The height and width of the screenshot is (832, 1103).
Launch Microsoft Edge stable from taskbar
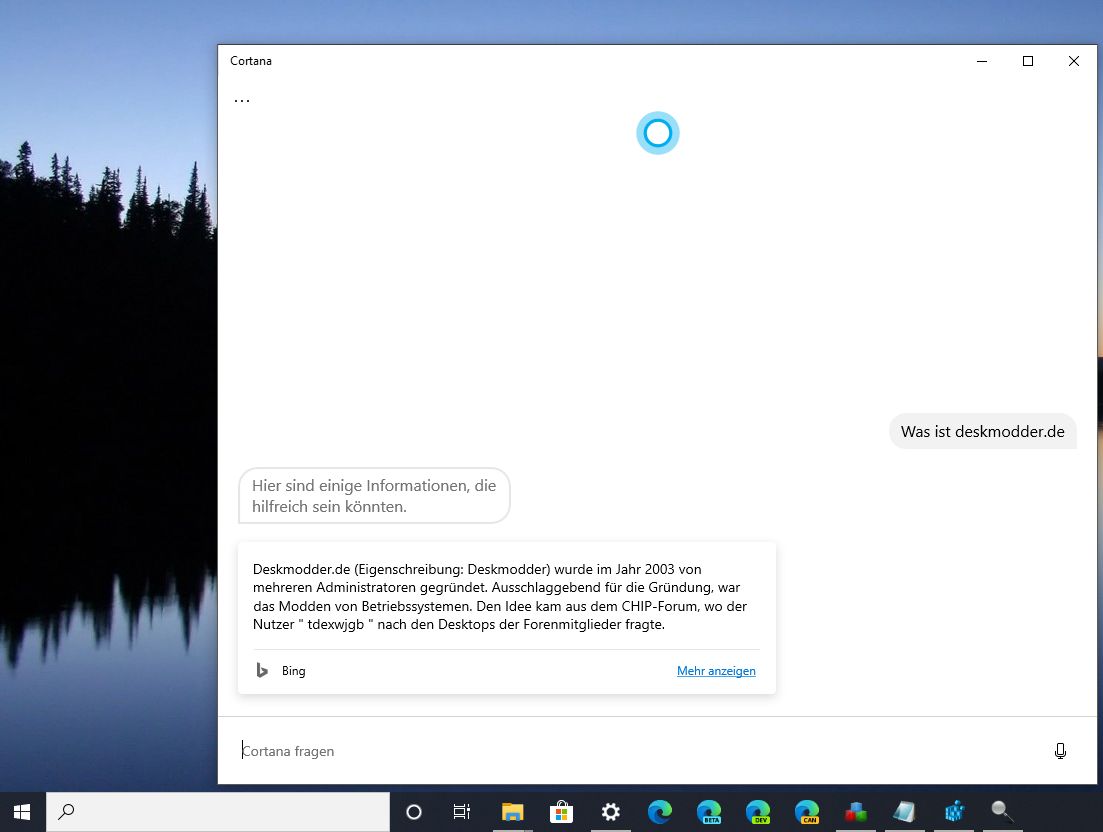click(660, 812)
